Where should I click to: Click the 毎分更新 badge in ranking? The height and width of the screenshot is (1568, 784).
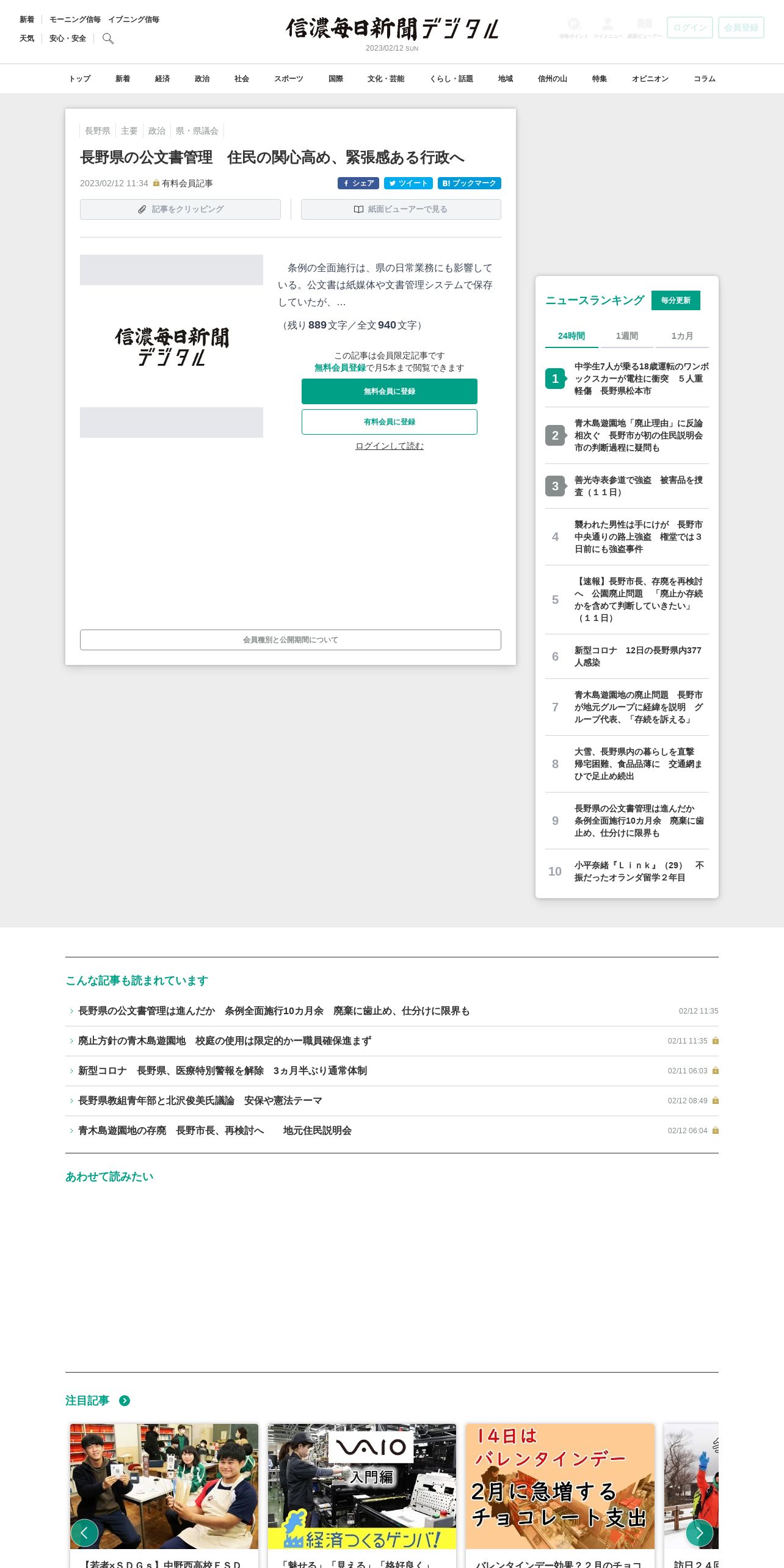click(676, 300)
